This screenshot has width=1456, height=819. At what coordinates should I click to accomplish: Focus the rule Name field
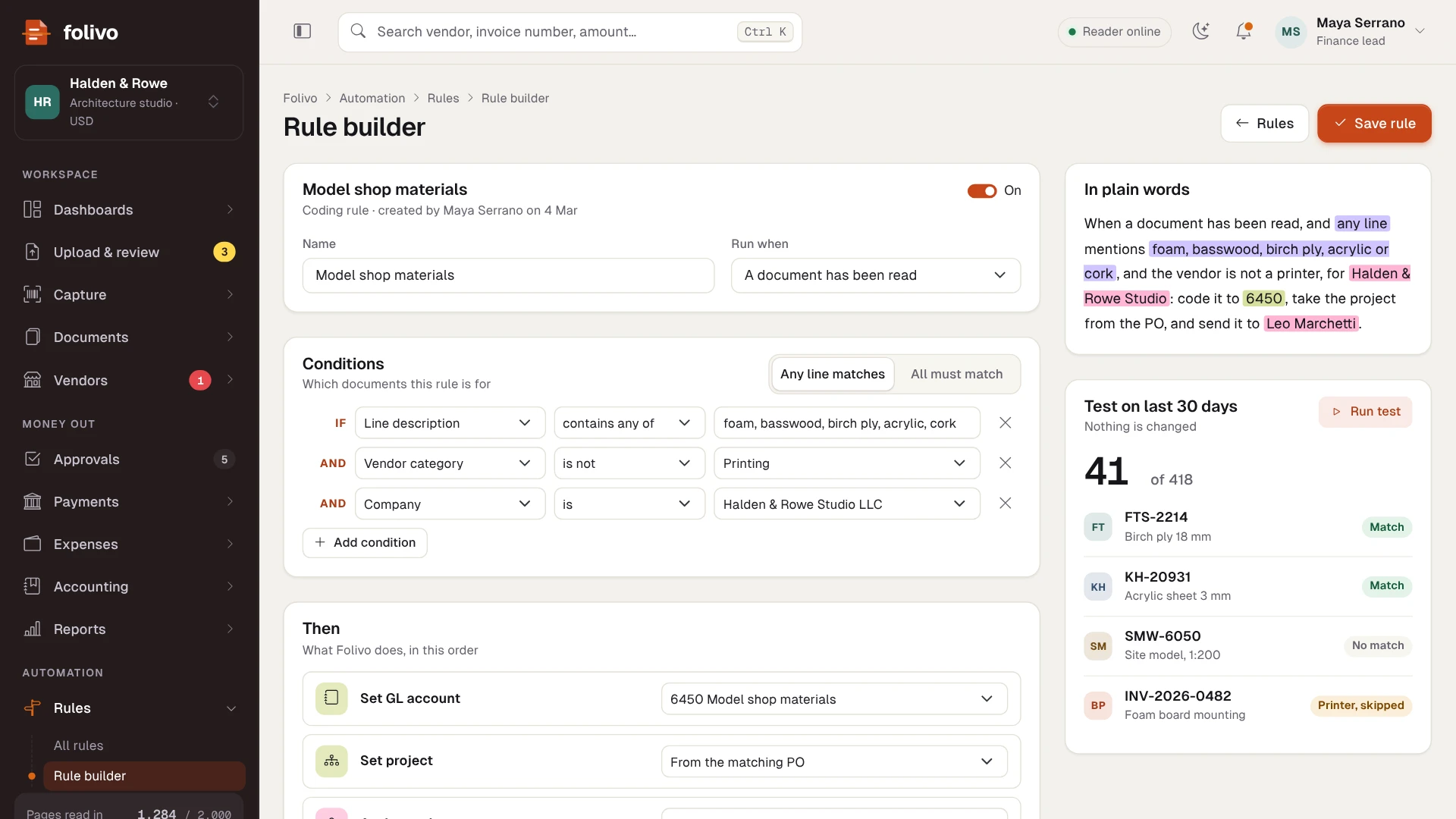pyautogui.click(x=508, y=275)
